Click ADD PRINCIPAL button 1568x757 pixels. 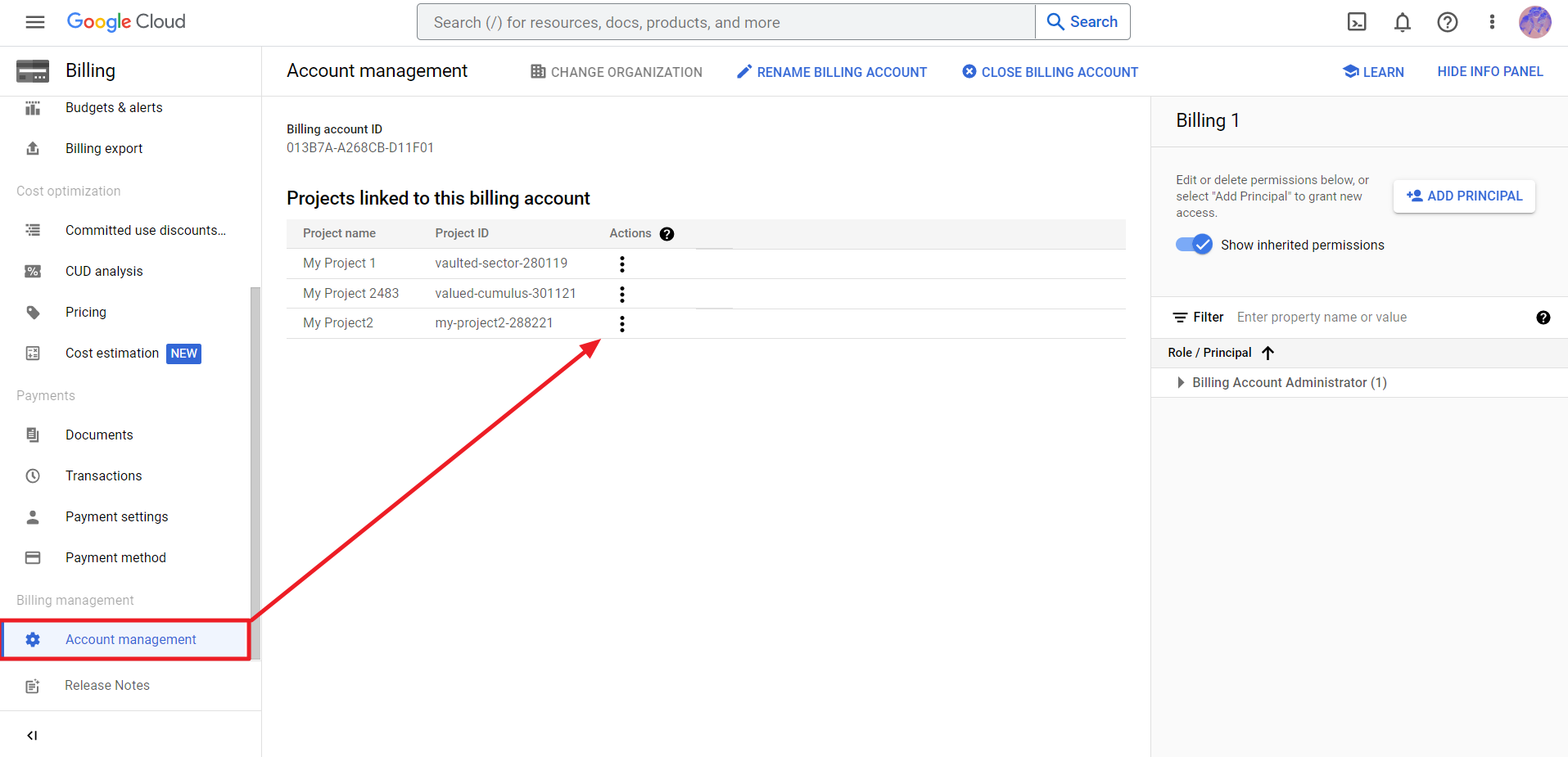click(1464, 196)
